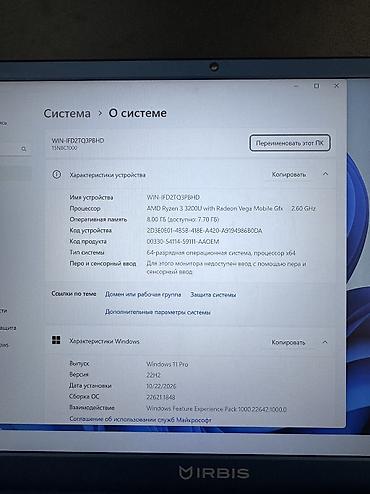
Task: Collapse Характеристики устройства section chevron
Action: tap(325, 174)
